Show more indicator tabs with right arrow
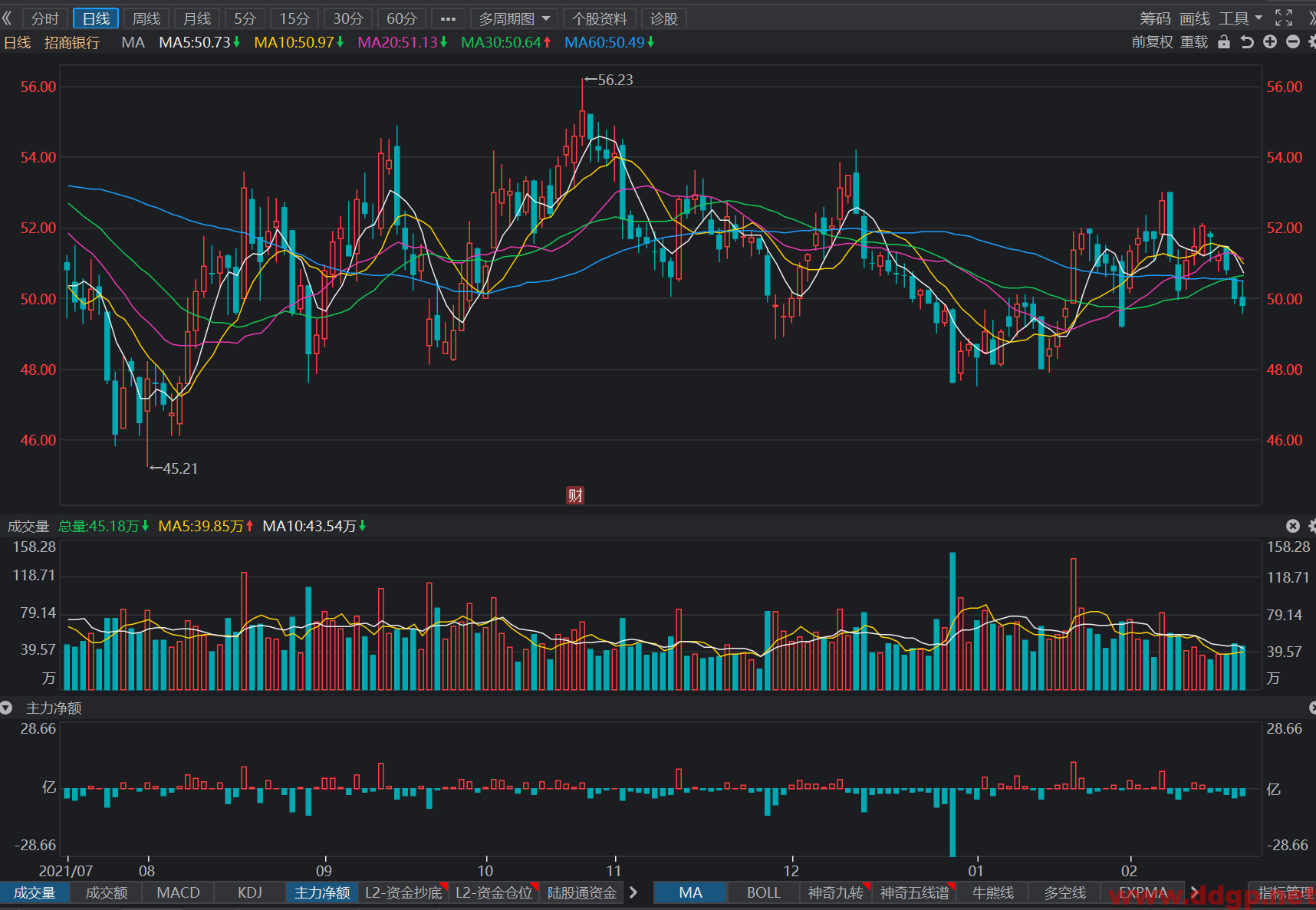Image resolution: width=1316 pixels, height=910 pixels. tap(633, 892)
